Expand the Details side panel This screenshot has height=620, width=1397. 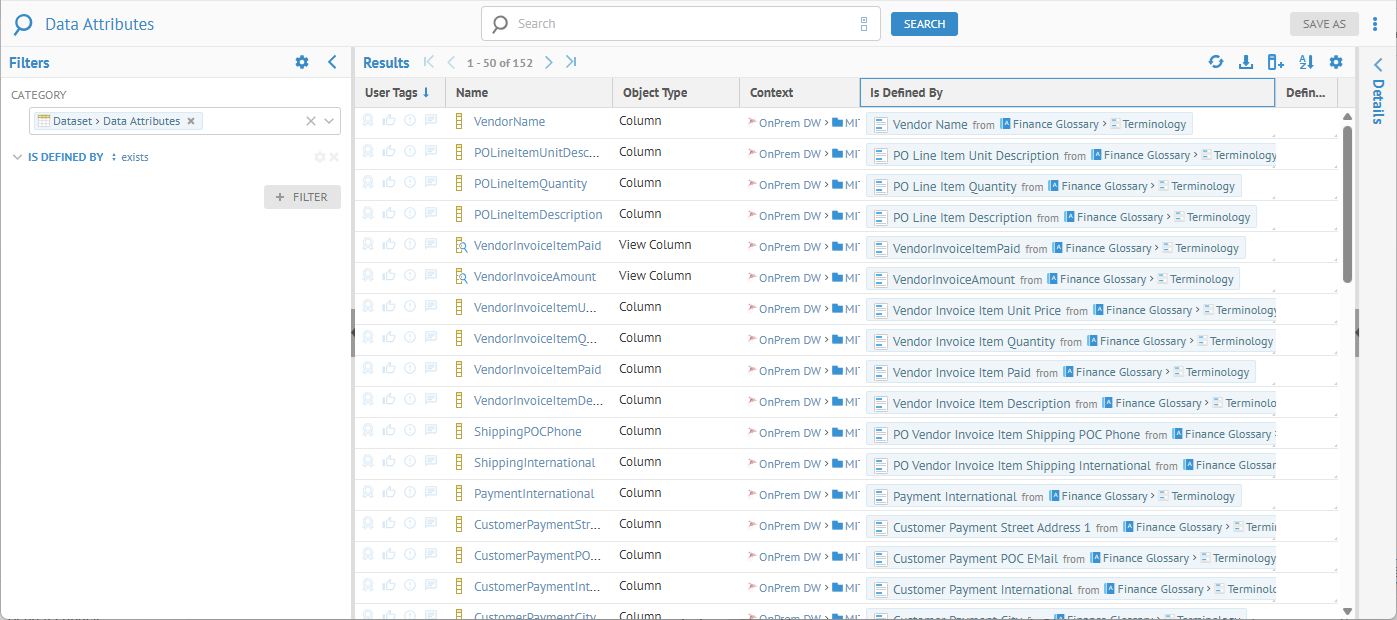[x=1377, y=63]
